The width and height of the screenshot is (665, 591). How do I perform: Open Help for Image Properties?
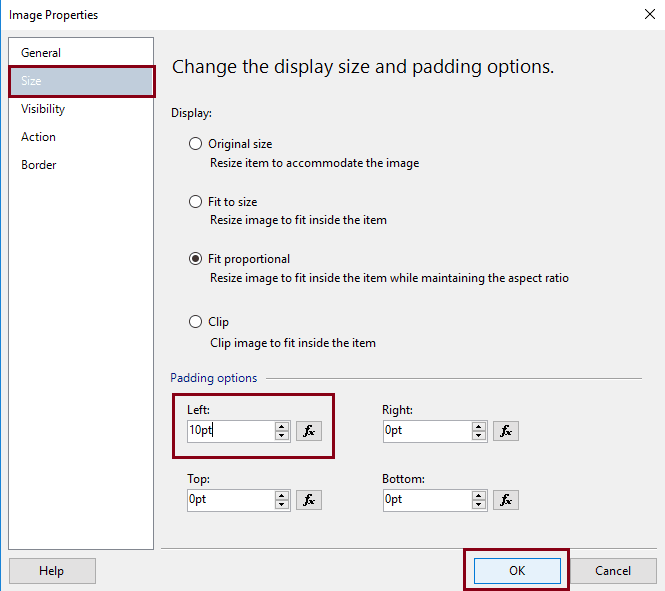coord(52,571)
